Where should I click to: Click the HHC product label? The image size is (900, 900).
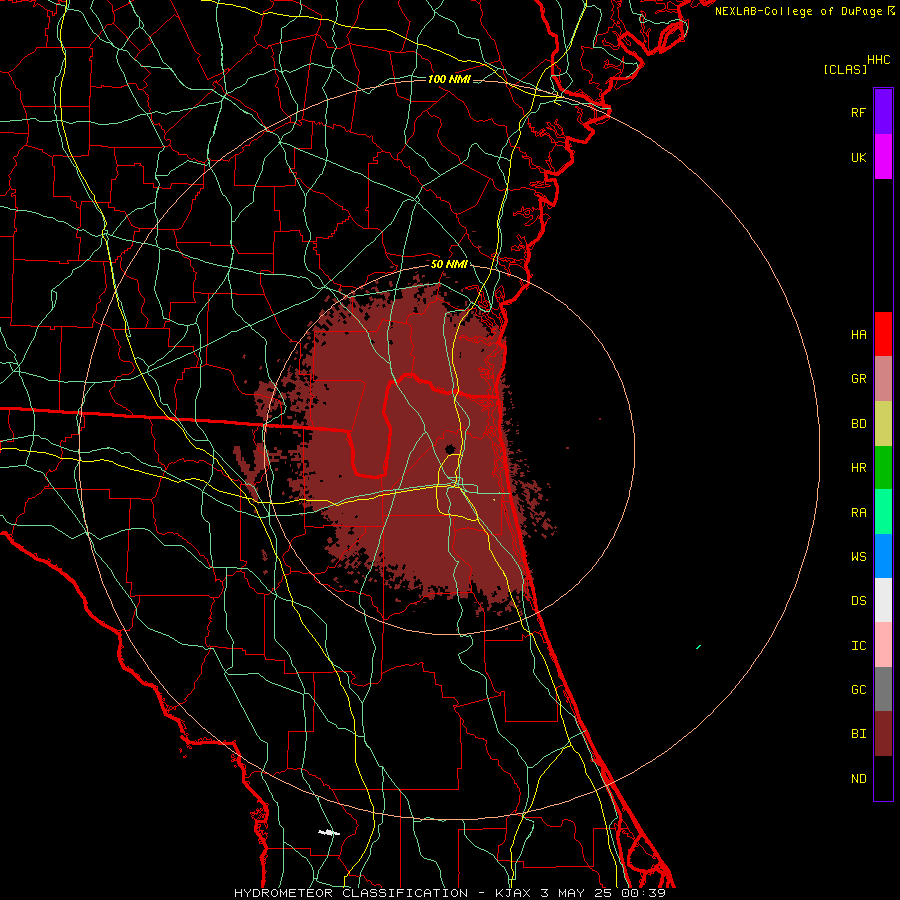879,60
